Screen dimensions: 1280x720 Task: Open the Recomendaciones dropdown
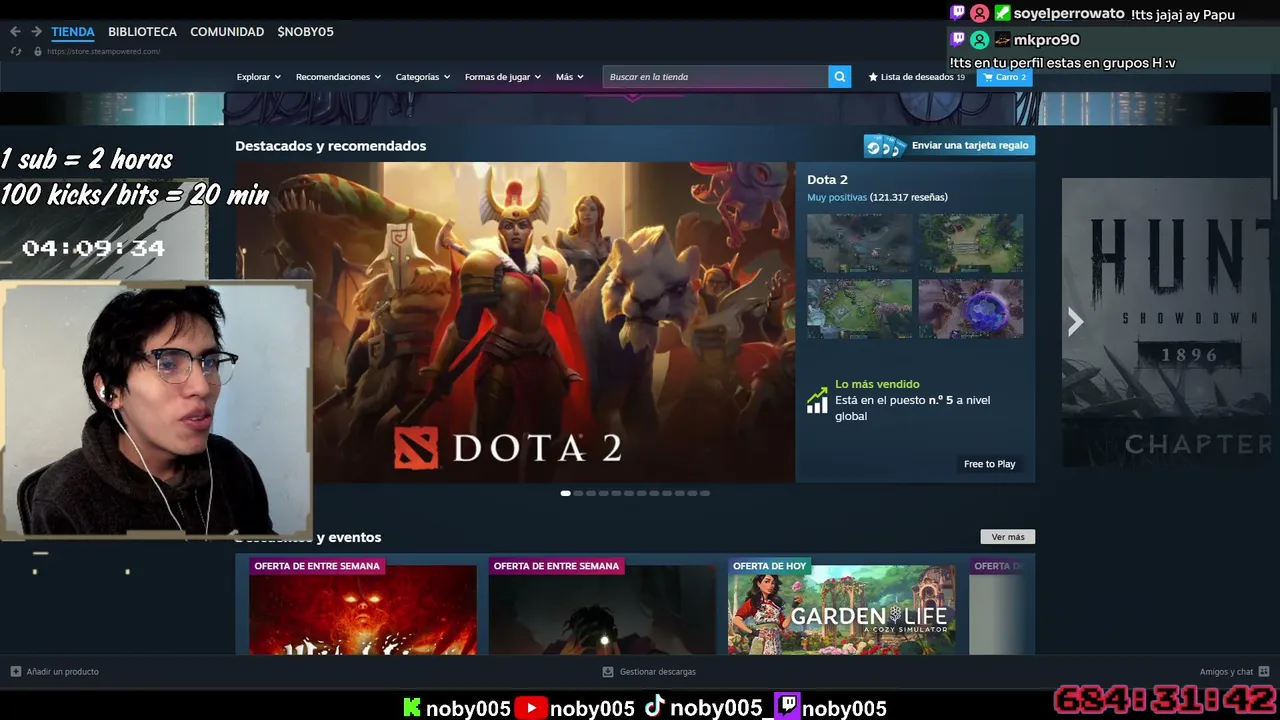(338, 77)
